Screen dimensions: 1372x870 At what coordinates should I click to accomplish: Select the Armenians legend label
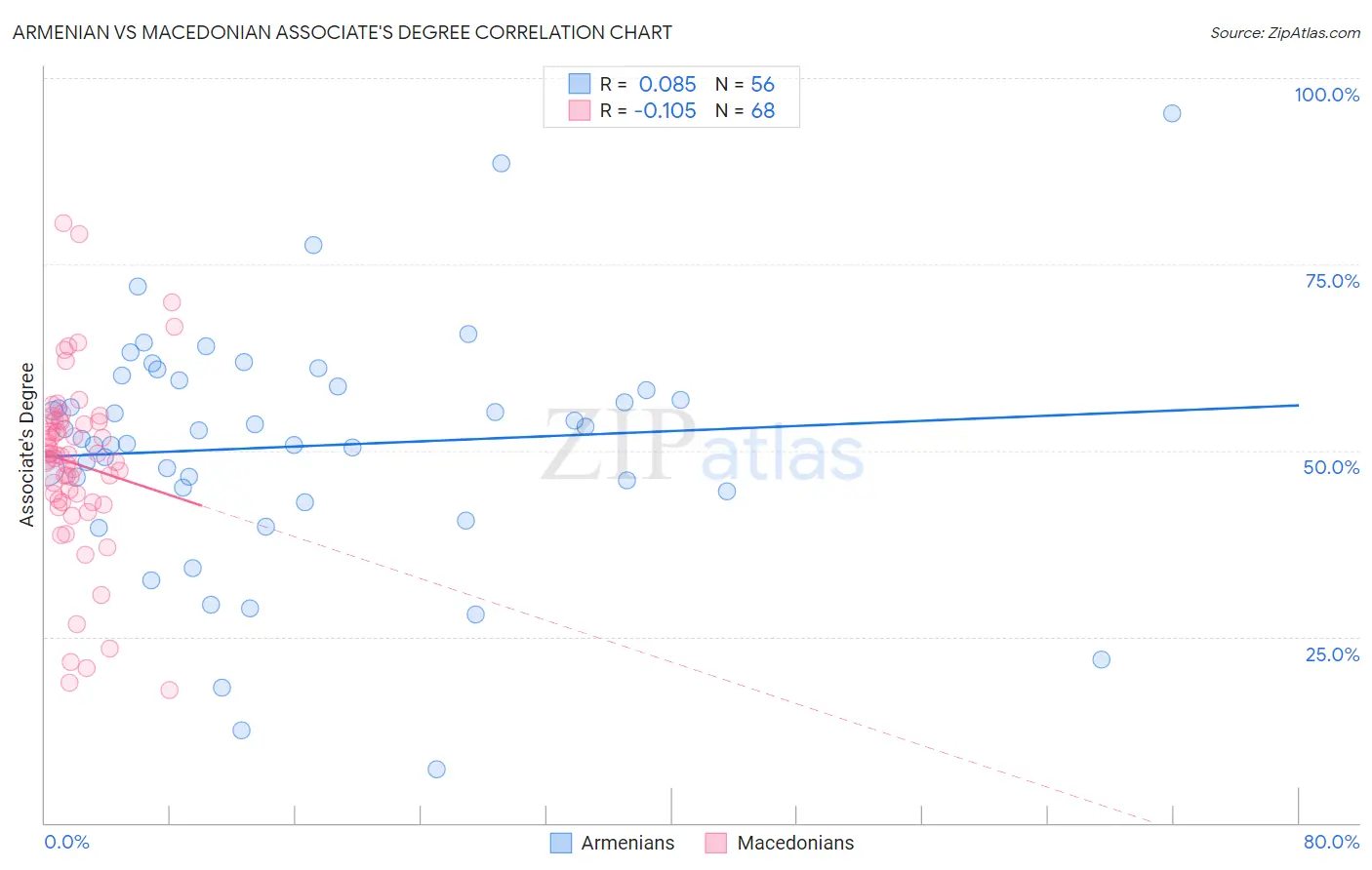click(627, 843)
